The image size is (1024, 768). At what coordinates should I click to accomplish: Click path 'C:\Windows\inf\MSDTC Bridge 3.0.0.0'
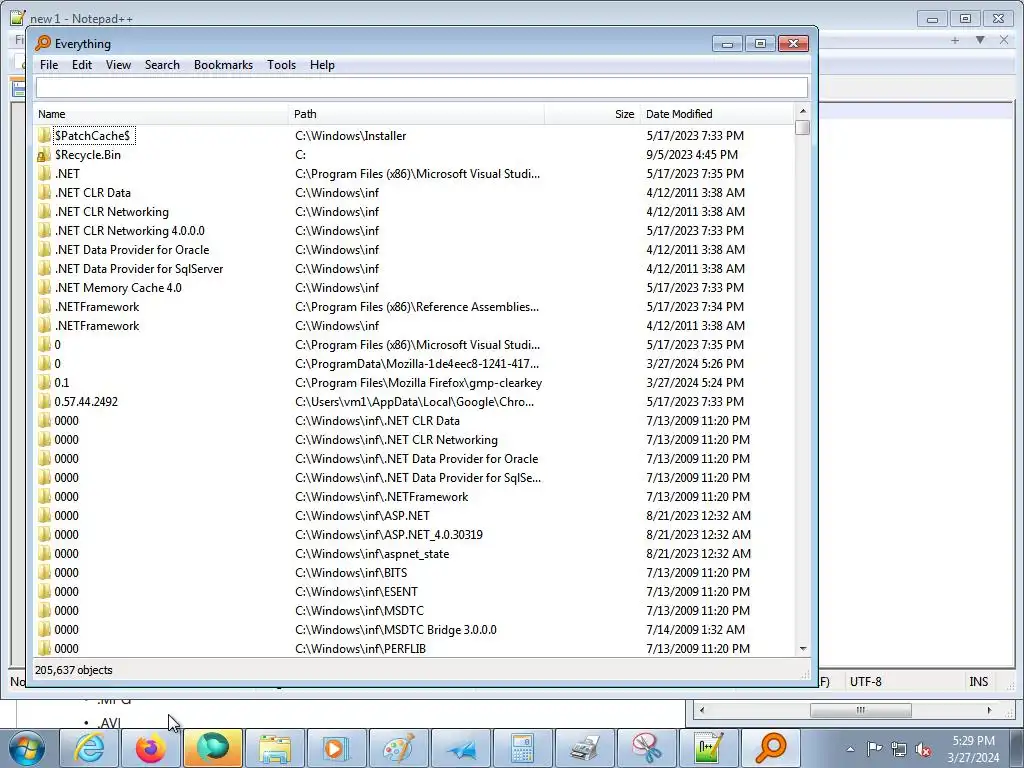[x=396, y=630]
